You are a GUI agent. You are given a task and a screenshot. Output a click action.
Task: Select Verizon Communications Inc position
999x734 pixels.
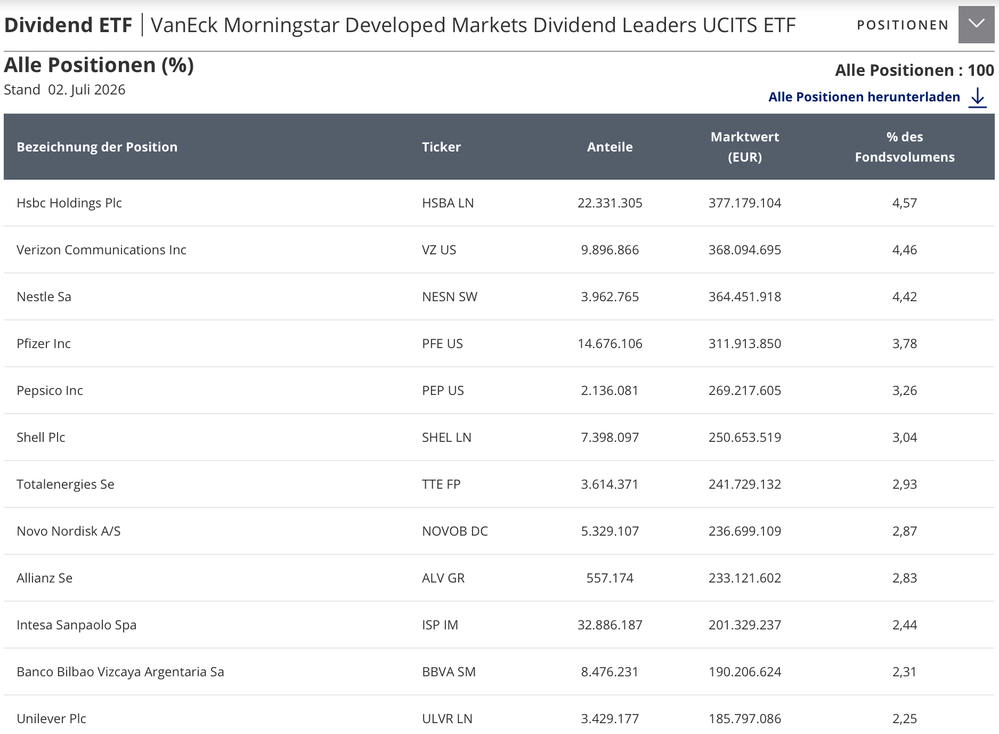tap(101, 250)
